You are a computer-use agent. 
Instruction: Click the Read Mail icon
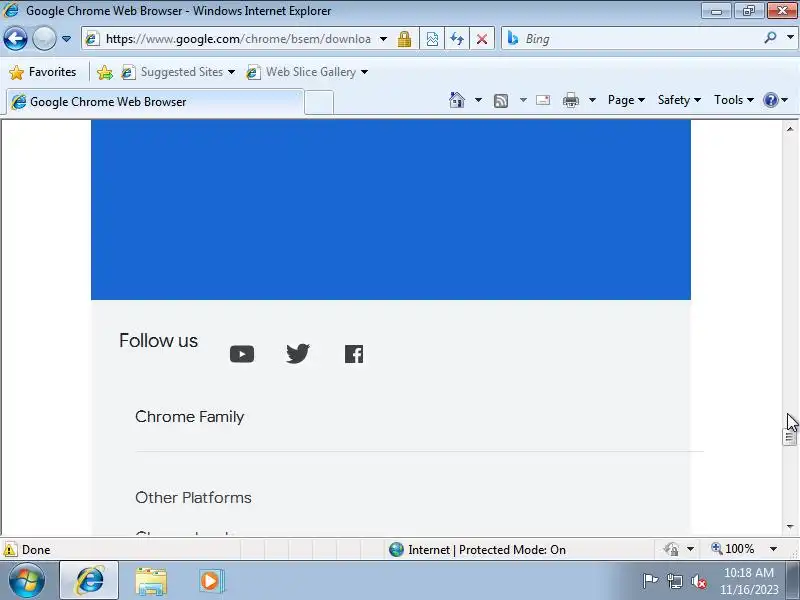coord(543,100)
